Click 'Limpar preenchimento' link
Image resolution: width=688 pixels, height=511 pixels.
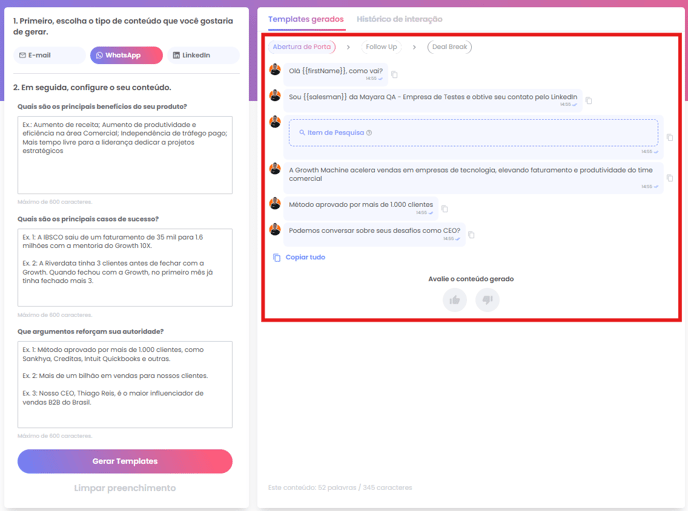tap(125, 488)
